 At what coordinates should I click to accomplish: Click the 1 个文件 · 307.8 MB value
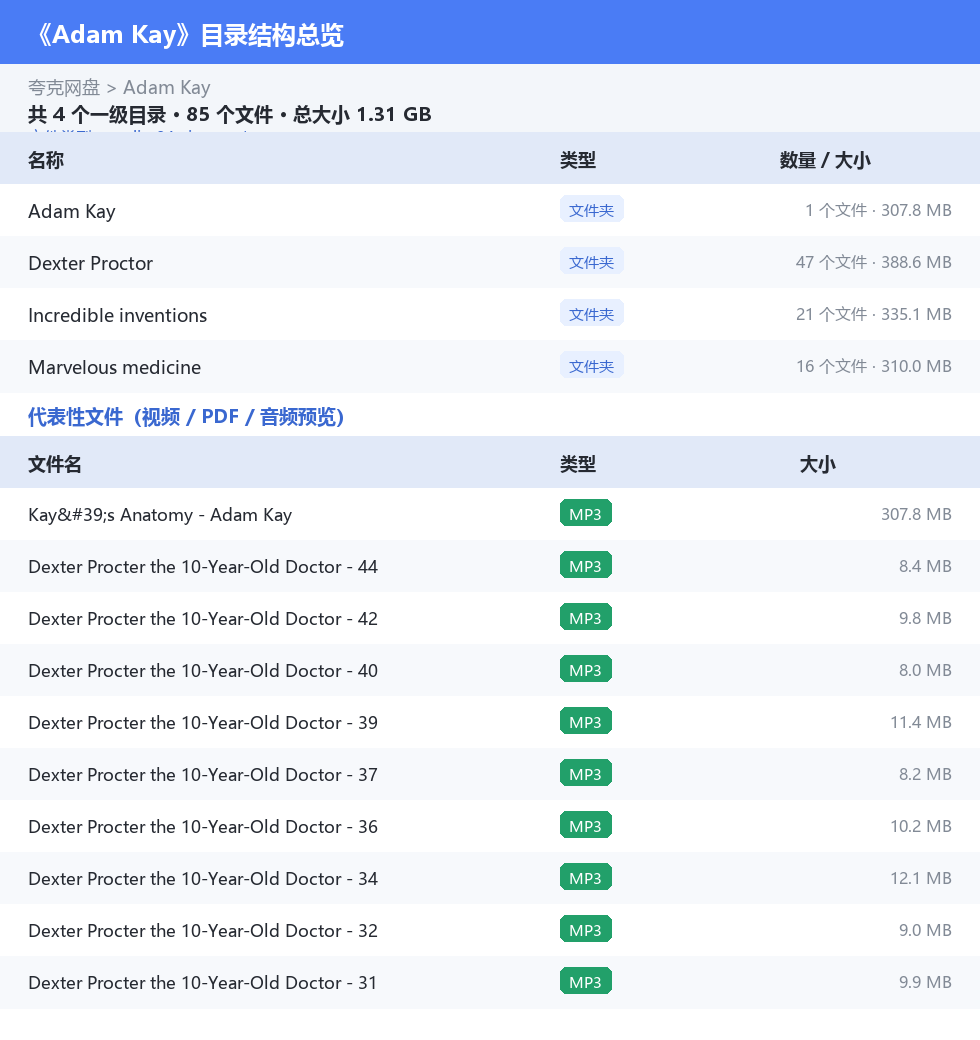pyautogui.click(x=878, y=210)
